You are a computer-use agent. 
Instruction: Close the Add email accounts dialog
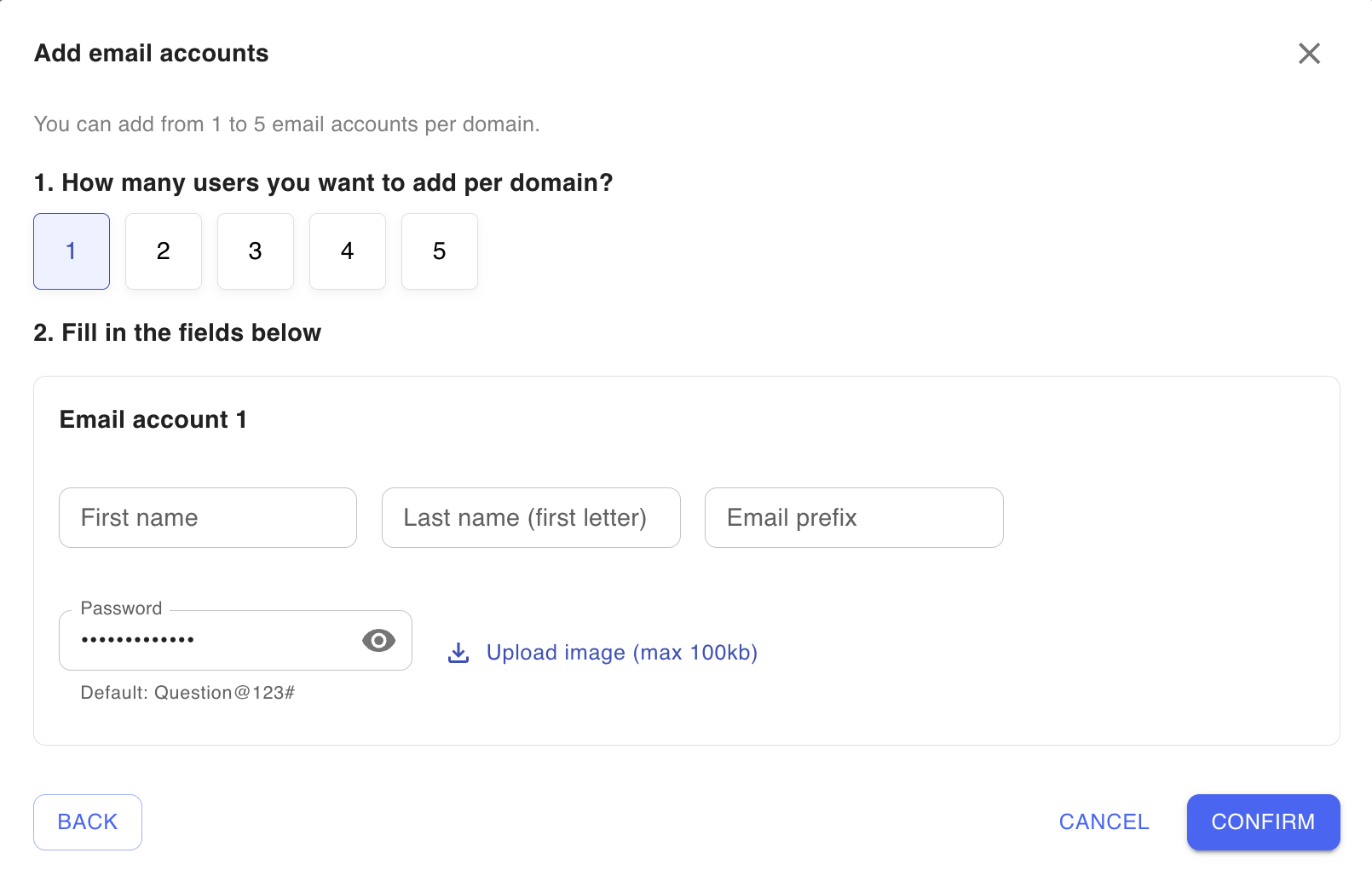(x=1309, y=54)
